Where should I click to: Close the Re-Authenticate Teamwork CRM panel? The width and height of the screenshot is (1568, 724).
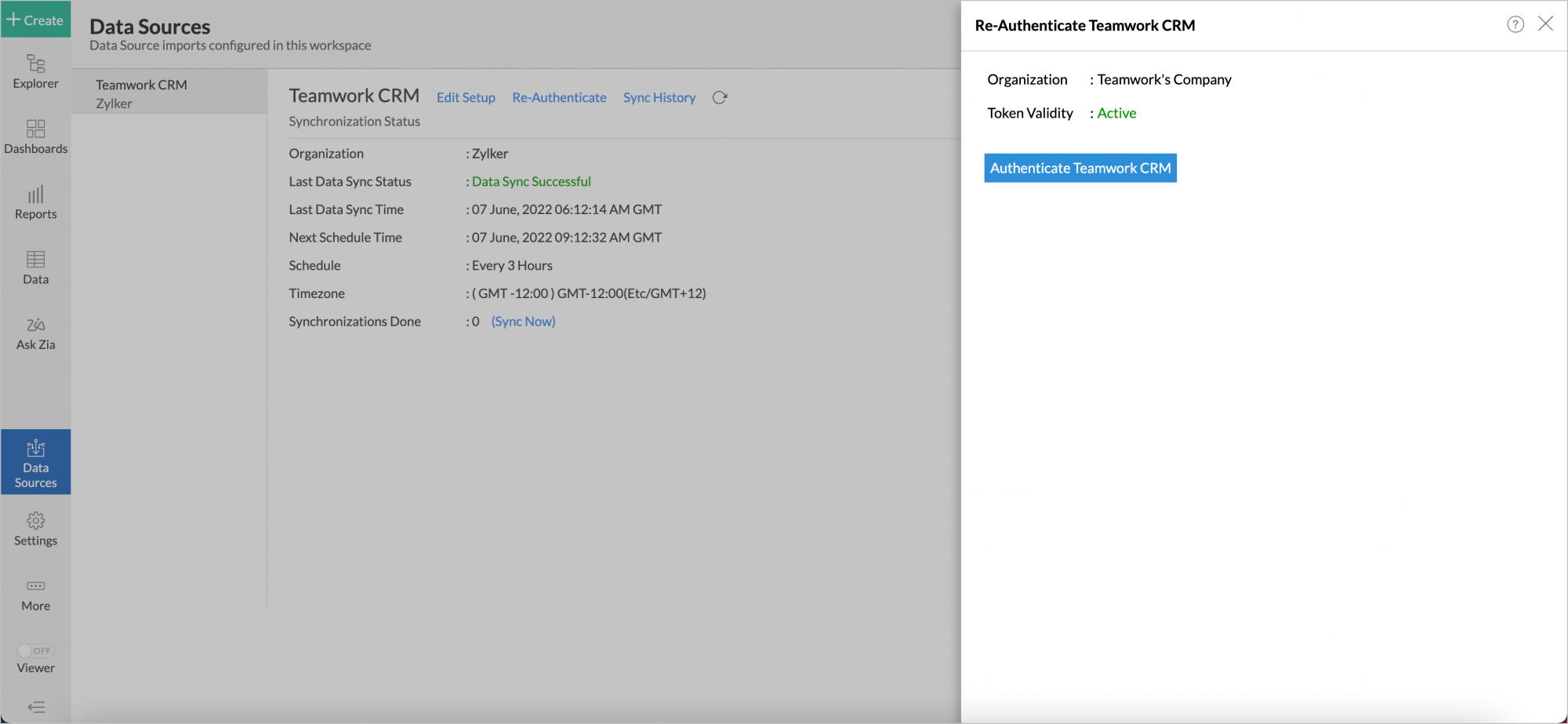click(1545, 24)
